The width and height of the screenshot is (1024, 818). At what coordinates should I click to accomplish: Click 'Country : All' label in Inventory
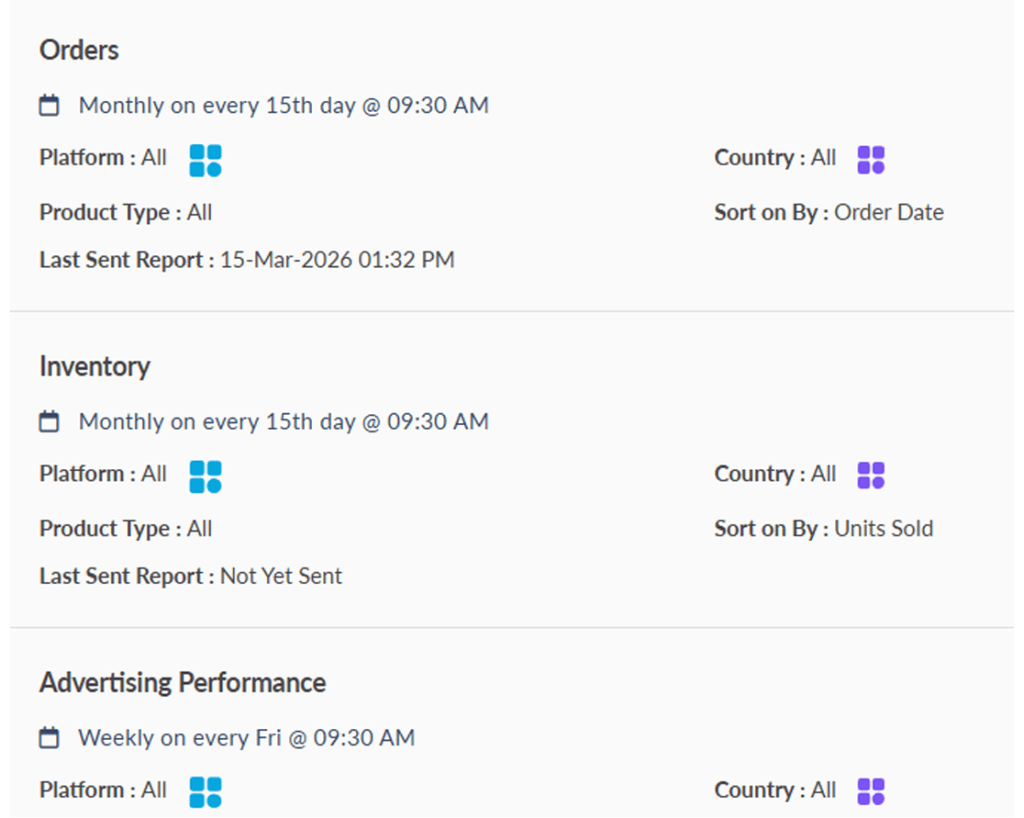[775, 474]
